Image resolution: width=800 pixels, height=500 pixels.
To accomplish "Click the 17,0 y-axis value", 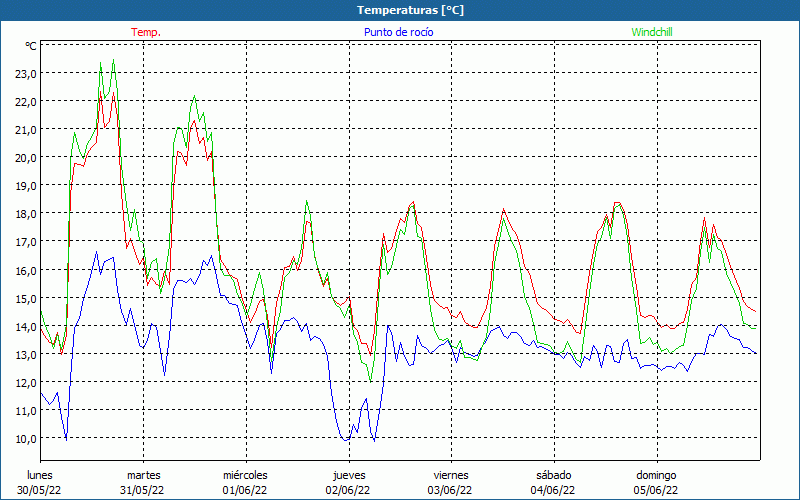I will pos(26,242).
